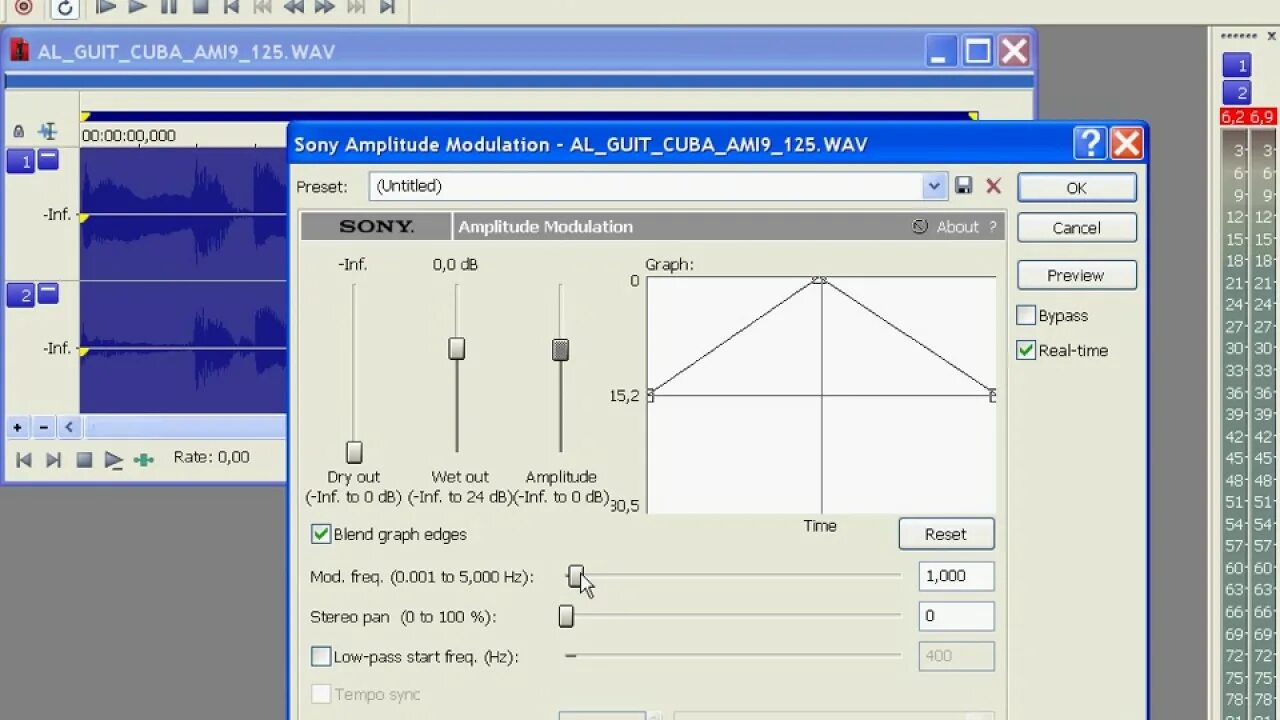
Task: Click the Stereo pan slider thumb
Action: tap(566, 616)
